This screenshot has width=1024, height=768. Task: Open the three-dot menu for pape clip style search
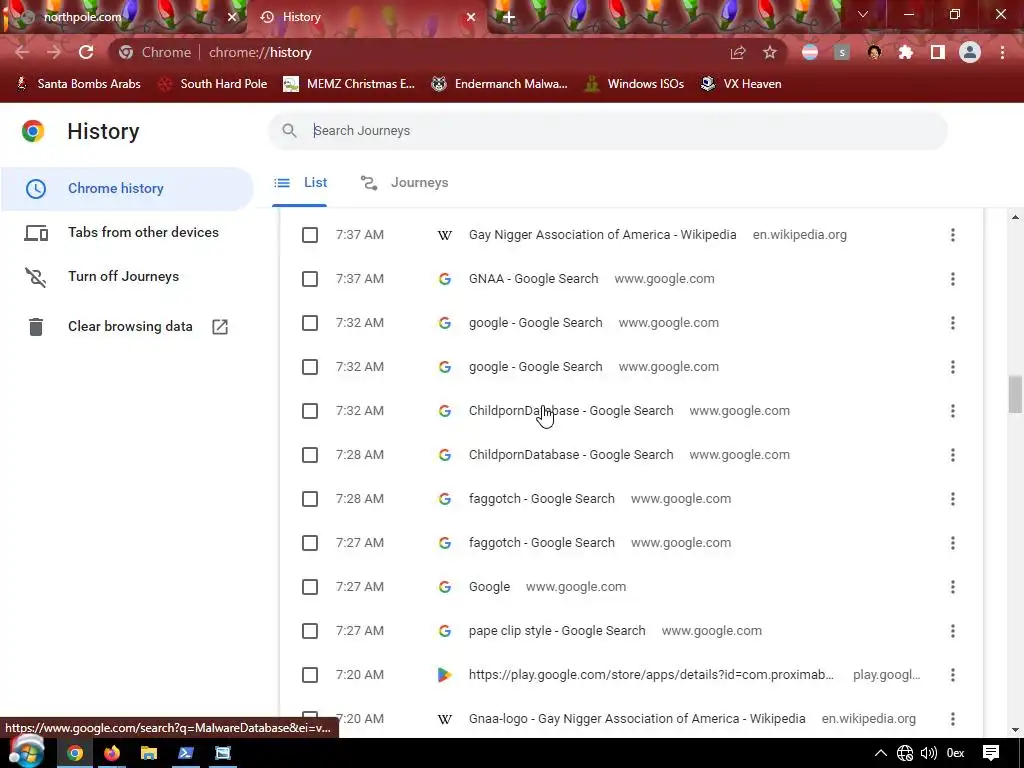click(x=953, y=631)
